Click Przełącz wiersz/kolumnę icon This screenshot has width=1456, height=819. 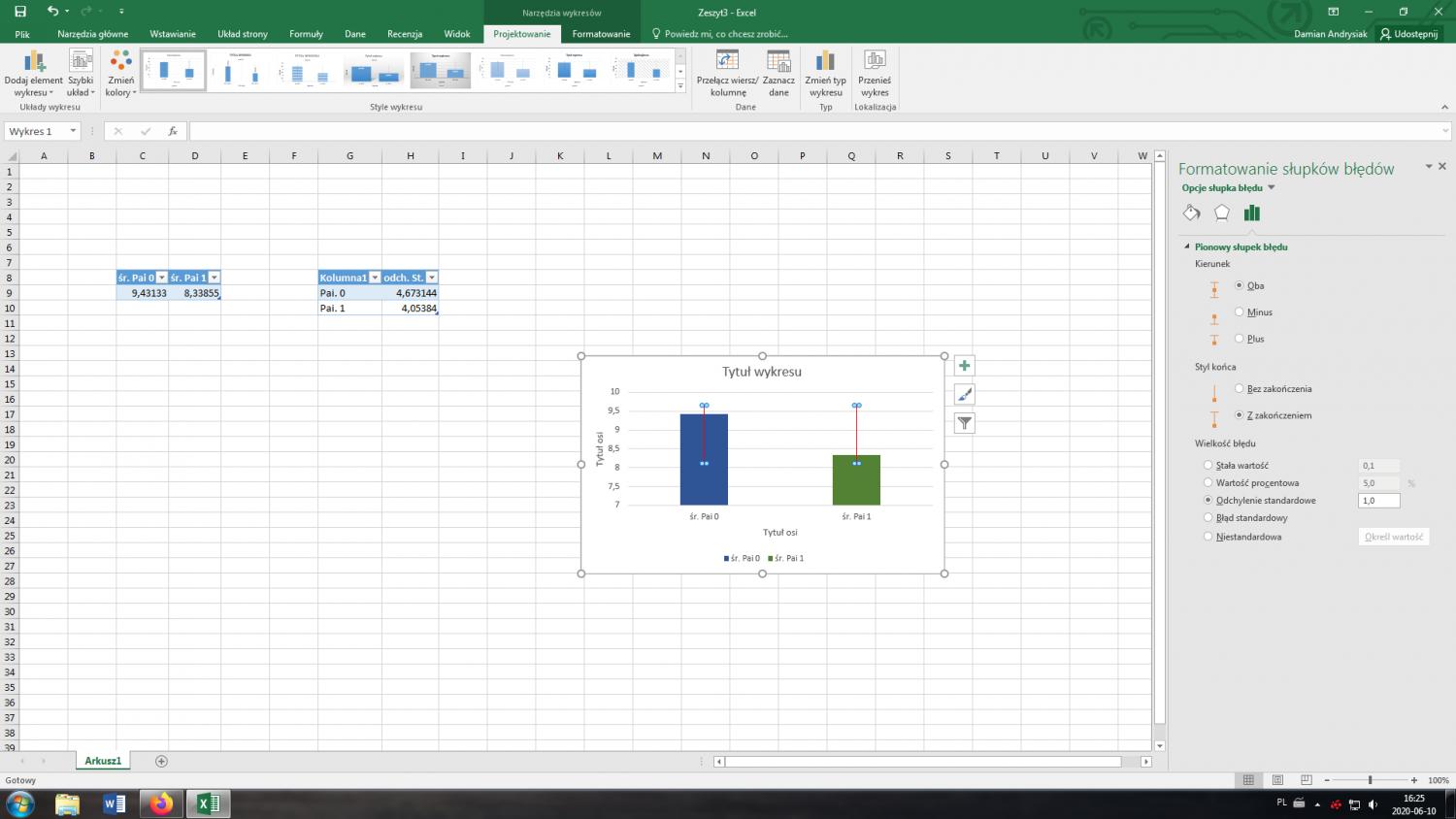pyautogui.click(x=727, y=62)
